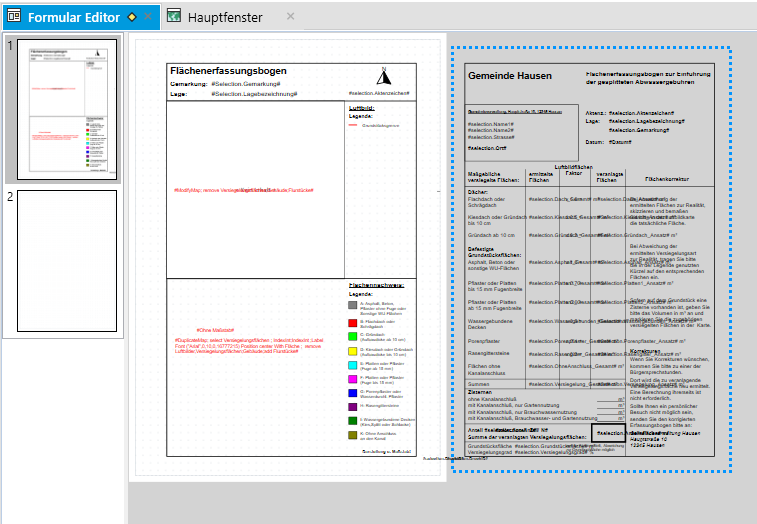Click the bright green legend swatch C Gründach
This screenshot has width=757, height=524.
click(352, 336)
